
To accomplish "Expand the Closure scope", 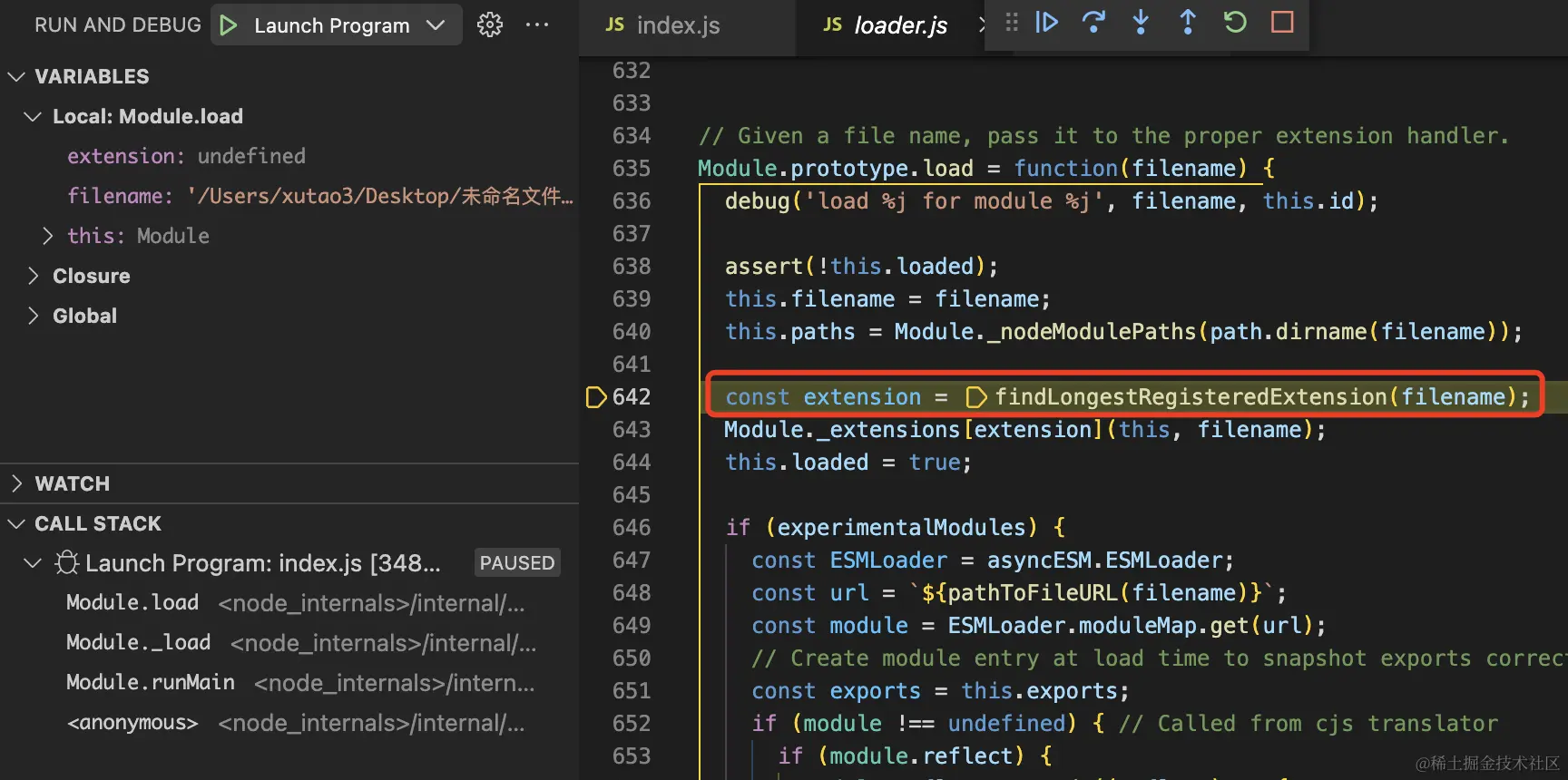I will tap(33, 277).
